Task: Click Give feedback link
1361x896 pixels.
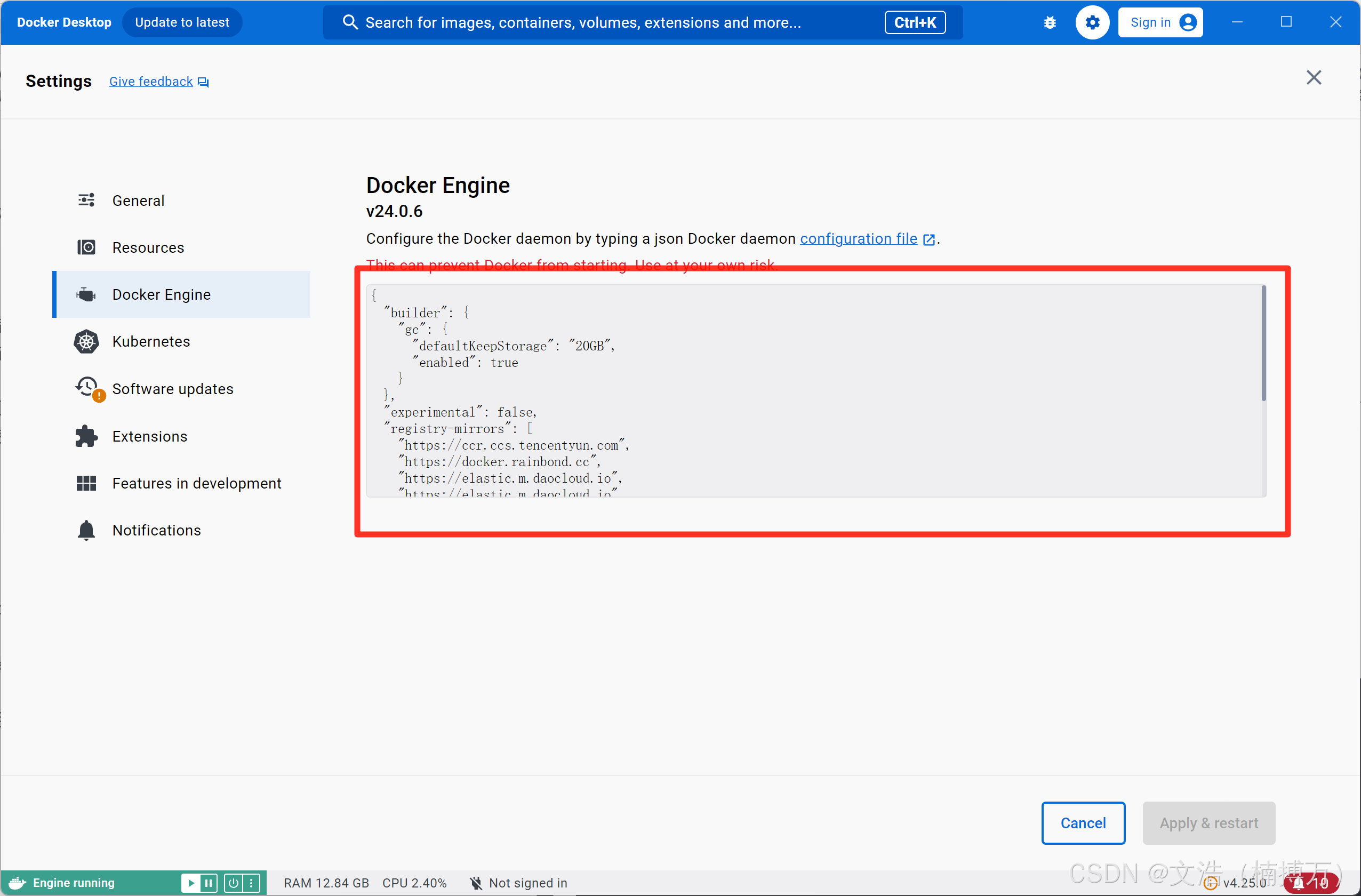Action: 151,82
